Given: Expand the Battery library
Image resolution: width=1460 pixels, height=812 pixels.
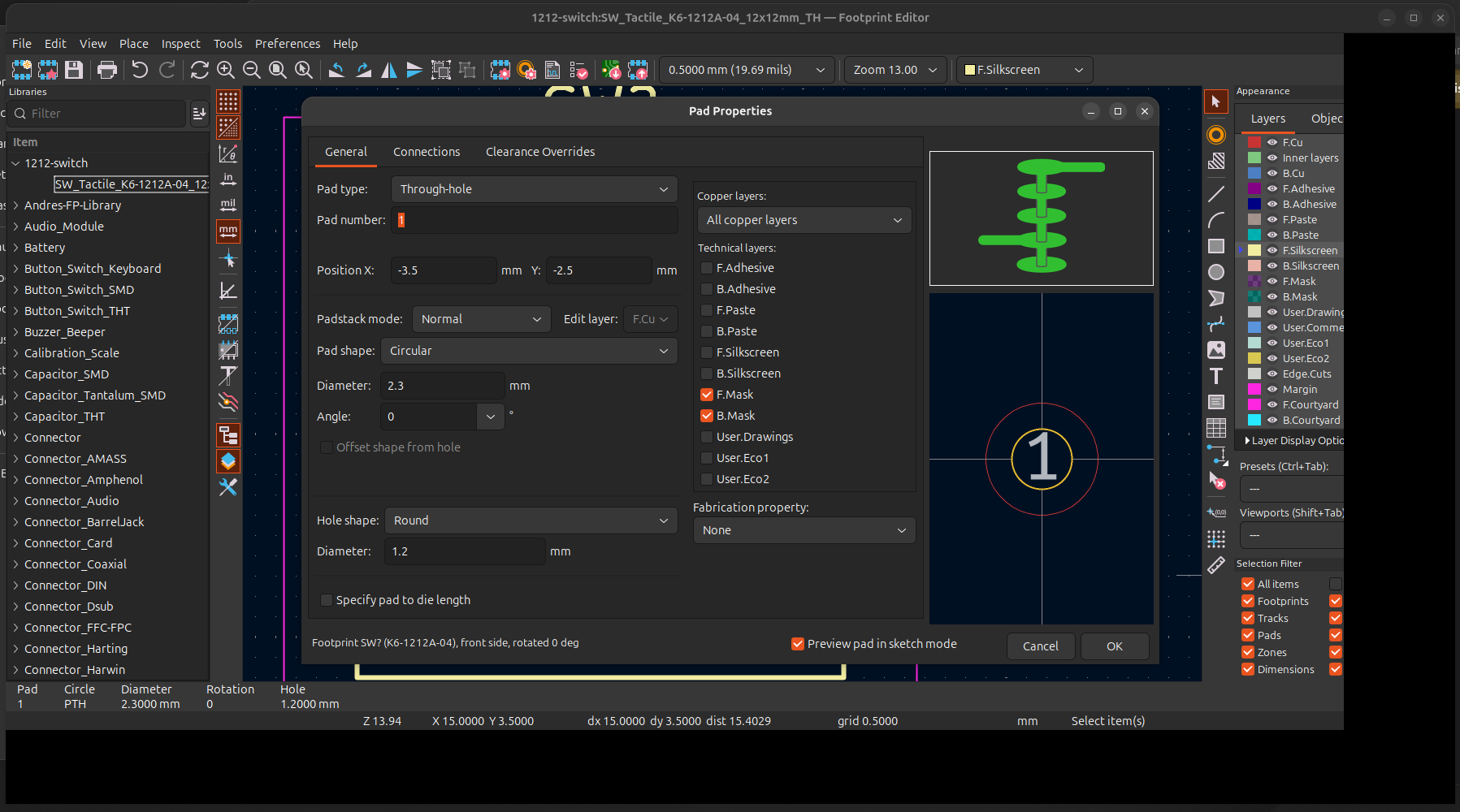Looking at the screenshot, I should (15, 248).
